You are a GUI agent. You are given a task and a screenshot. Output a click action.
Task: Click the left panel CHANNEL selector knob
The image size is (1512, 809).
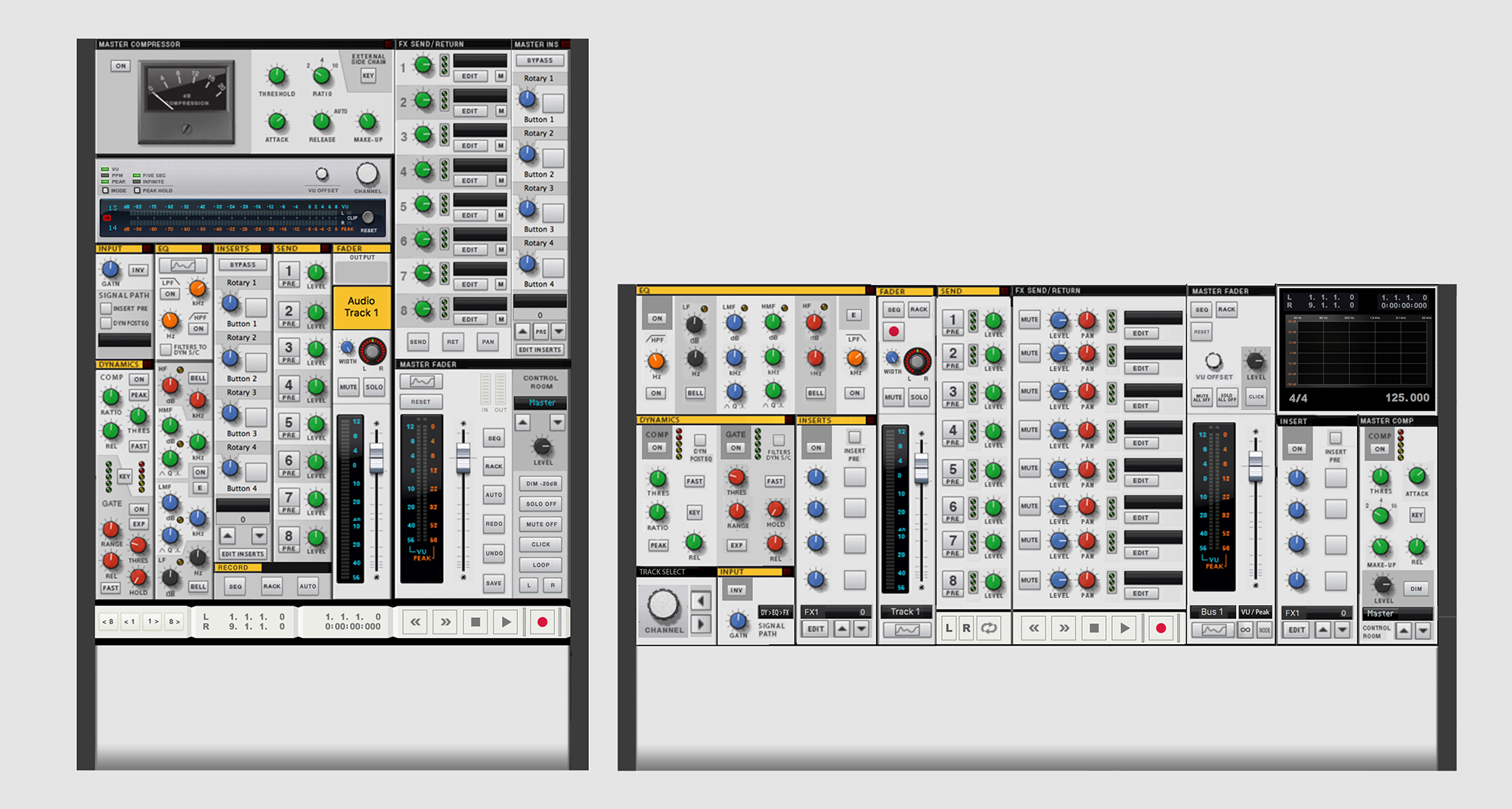click(367, 174)
